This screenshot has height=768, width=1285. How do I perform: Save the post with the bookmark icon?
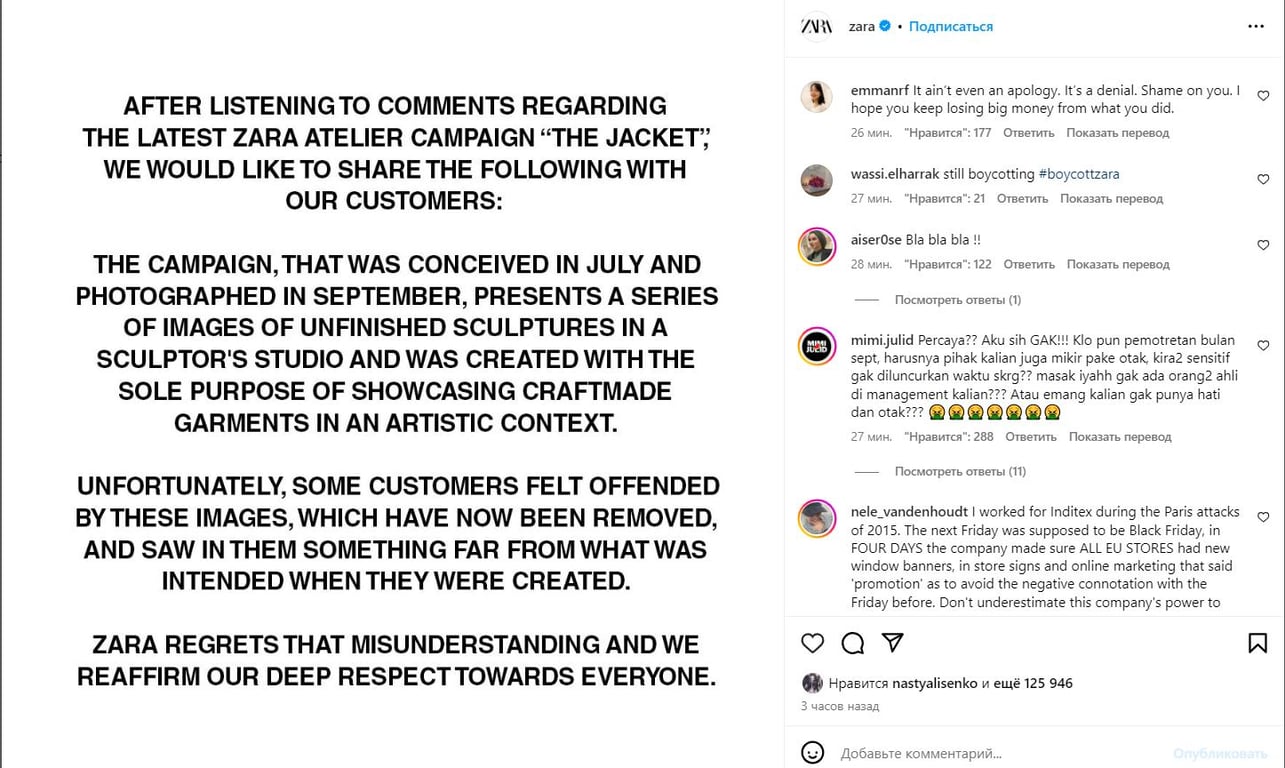coord(1258,643)
